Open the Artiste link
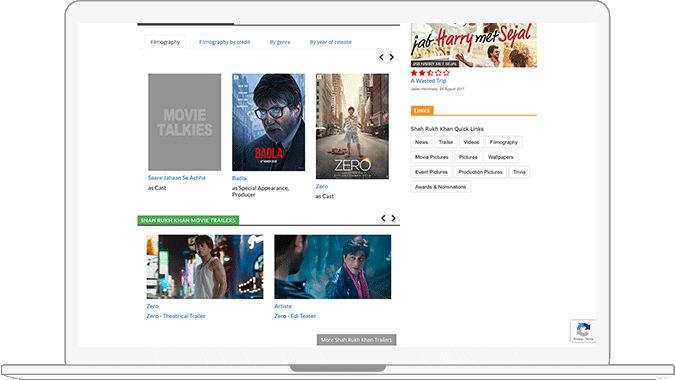The height and width of the screenshot is (380, 675). point(283,306)
